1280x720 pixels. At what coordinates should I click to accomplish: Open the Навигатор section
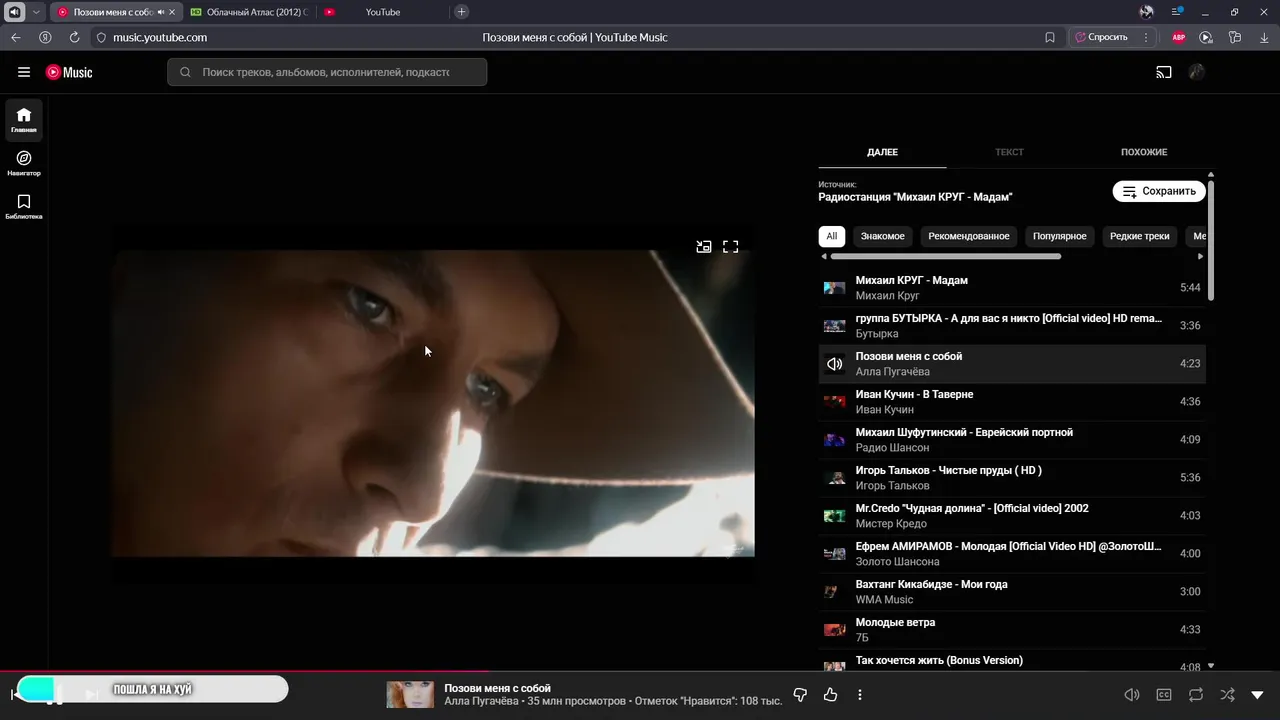(24, 163)
